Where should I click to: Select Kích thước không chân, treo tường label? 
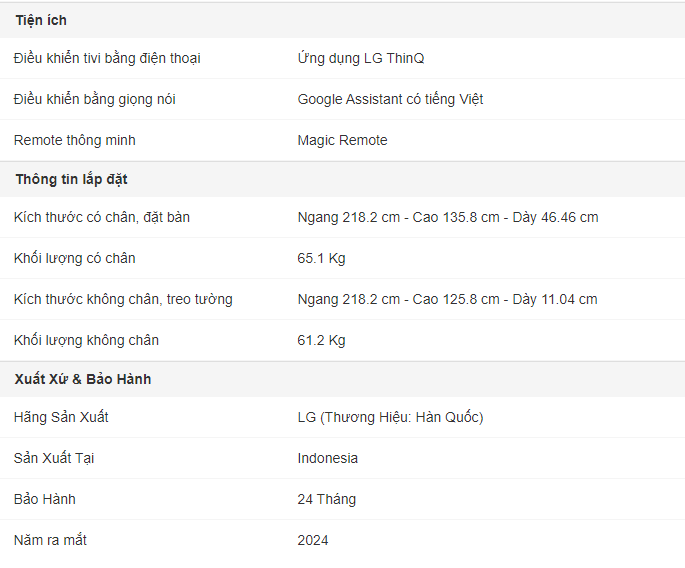coord(123,299)
